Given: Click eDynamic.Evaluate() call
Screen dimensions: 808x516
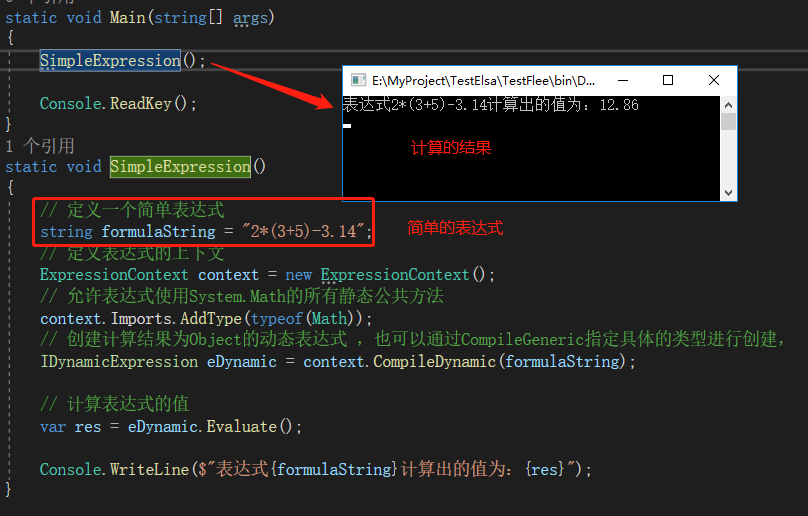Looking at the screenshot, I should pyautogui.click(x=214, y=427).
